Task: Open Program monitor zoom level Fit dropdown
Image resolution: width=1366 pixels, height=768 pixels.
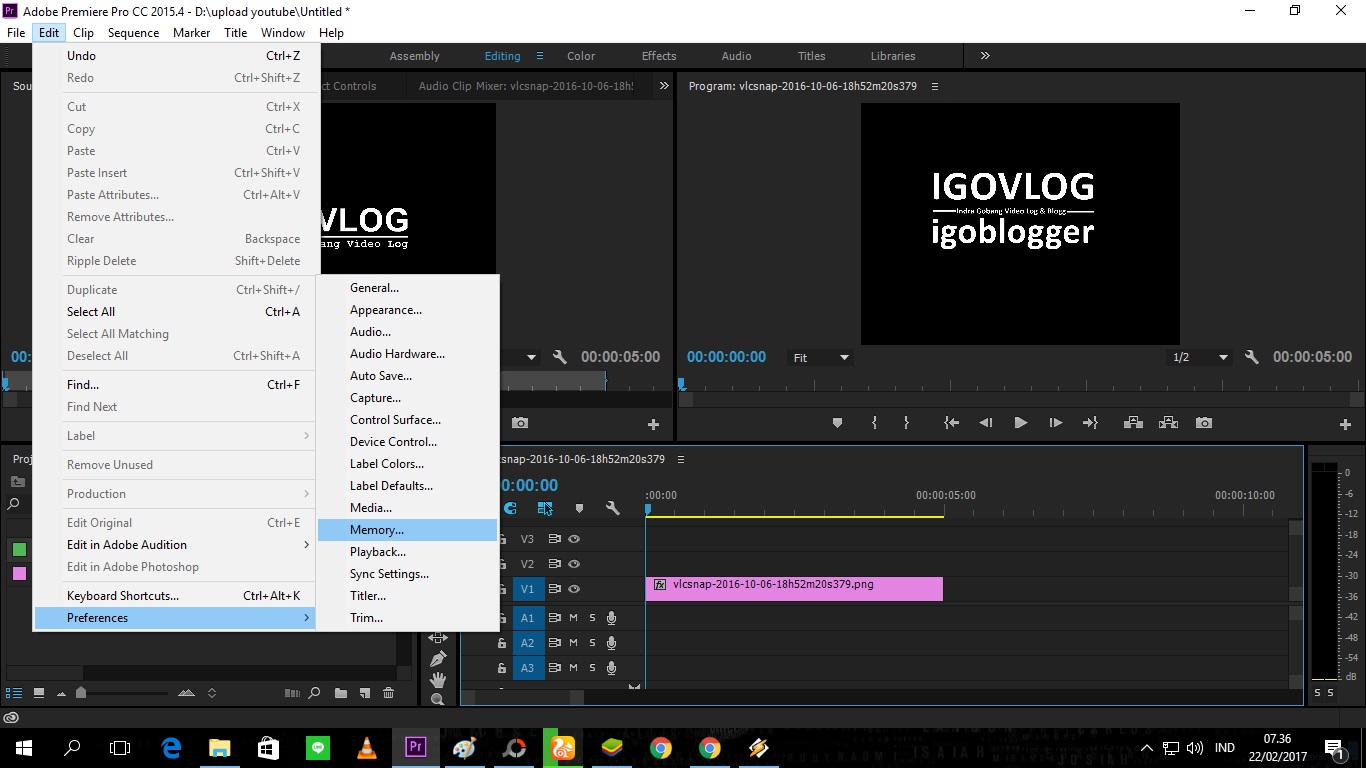Action: (x=820, y=357)
